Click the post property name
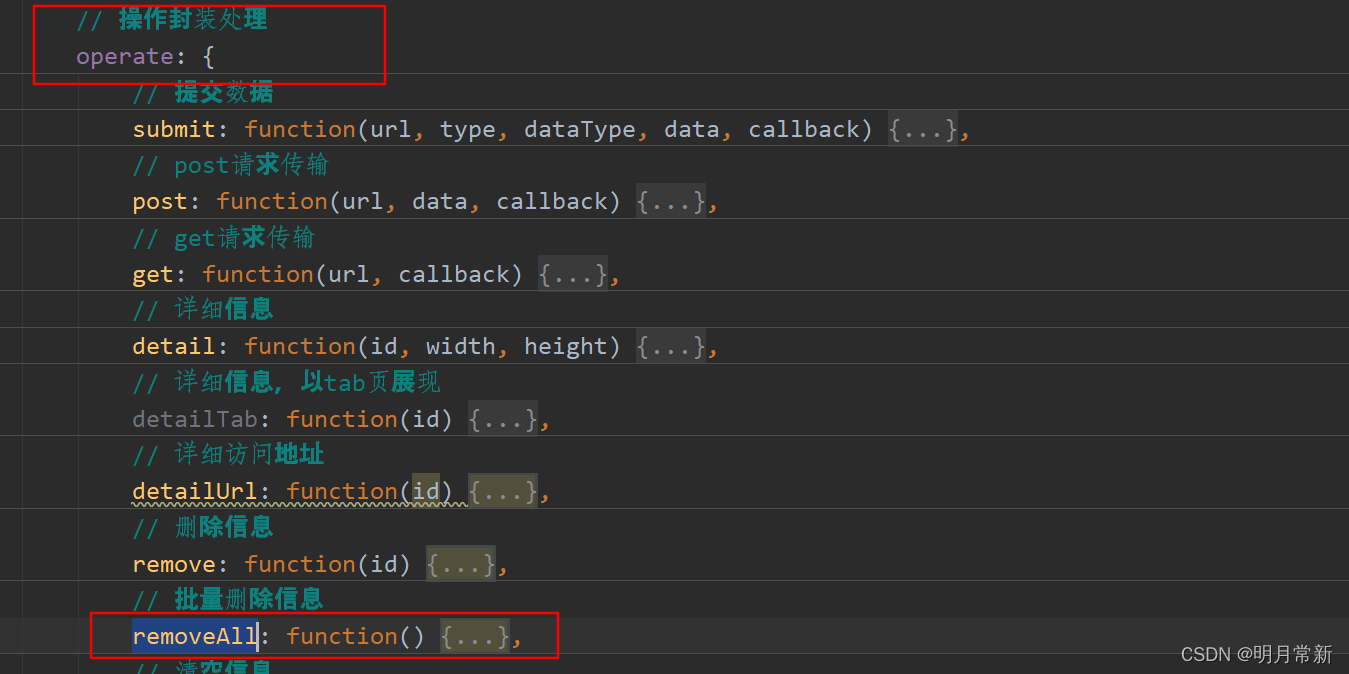The image size is (1349, 674). [160, 202]
